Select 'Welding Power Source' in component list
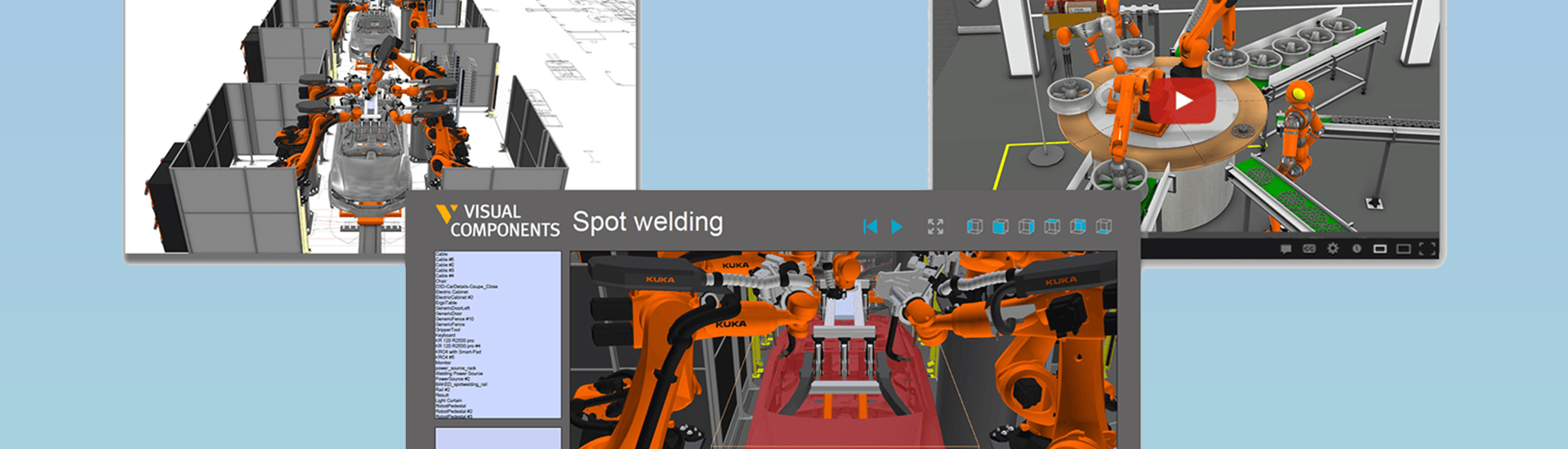This screenshot has height=449, width=1568. pos(459,374)
